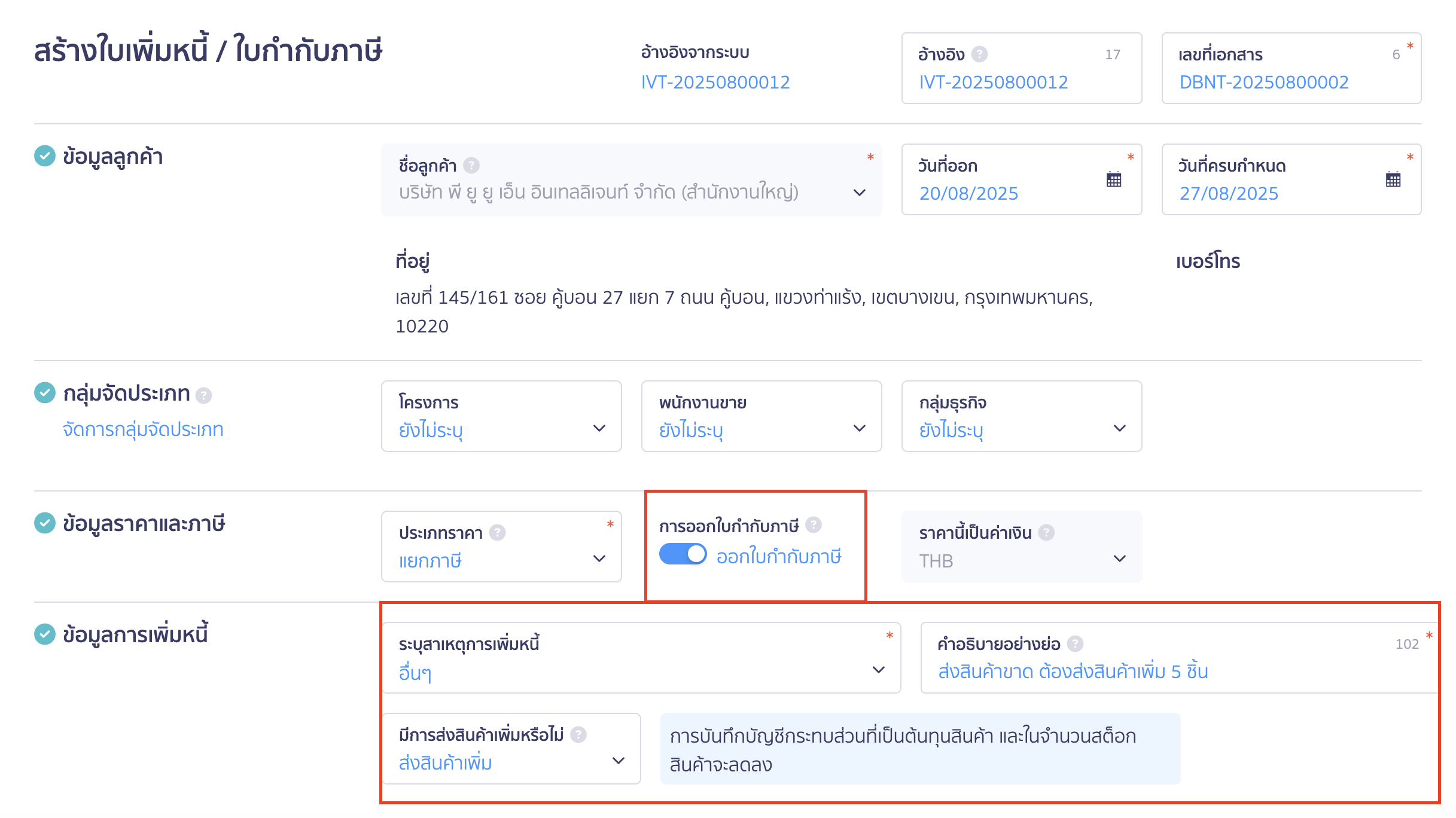Click the วันที่ครบกำหนด date 27/08/2025
1456x818 pixels.
click(1229, 193)
